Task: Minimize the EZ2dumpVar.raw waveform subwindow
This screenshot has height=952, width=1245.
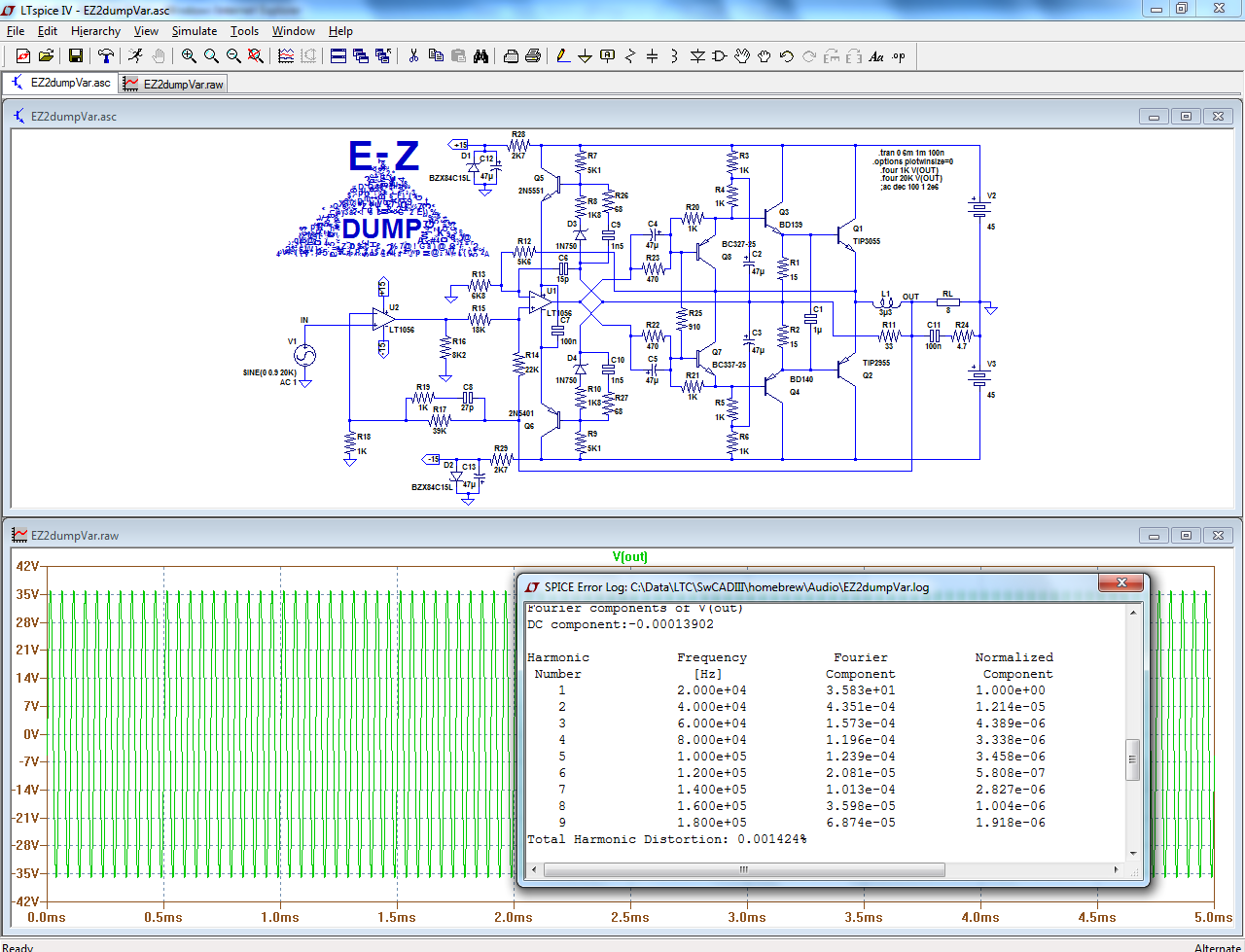Action: point(1155,536)
